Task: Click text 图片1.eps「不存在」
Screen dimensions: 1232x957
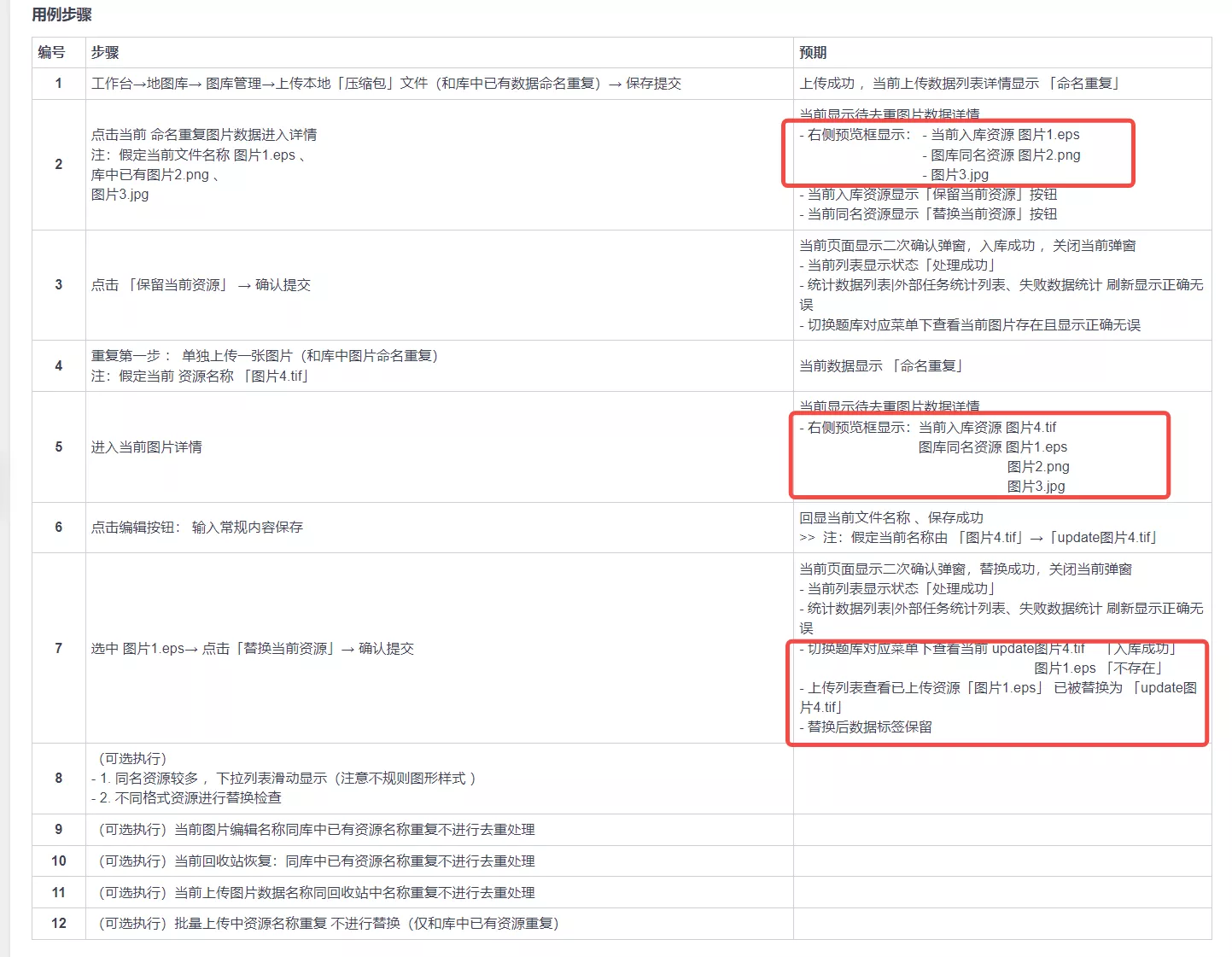Action: pos(1098,668)
